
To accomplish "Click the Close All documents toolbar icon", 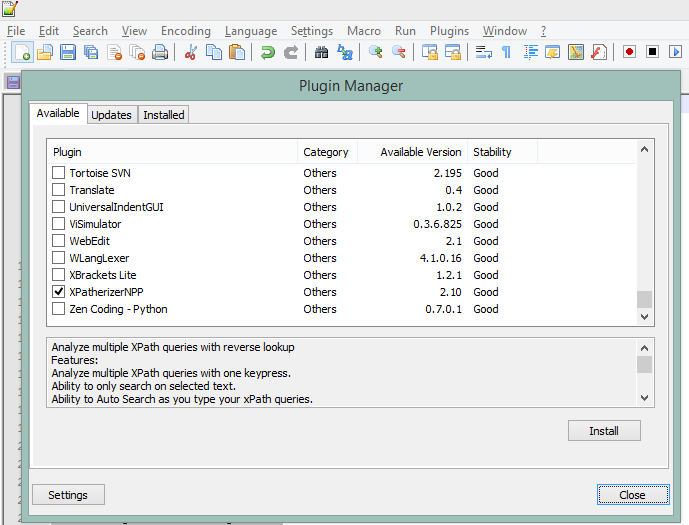I will pos(137,52).
